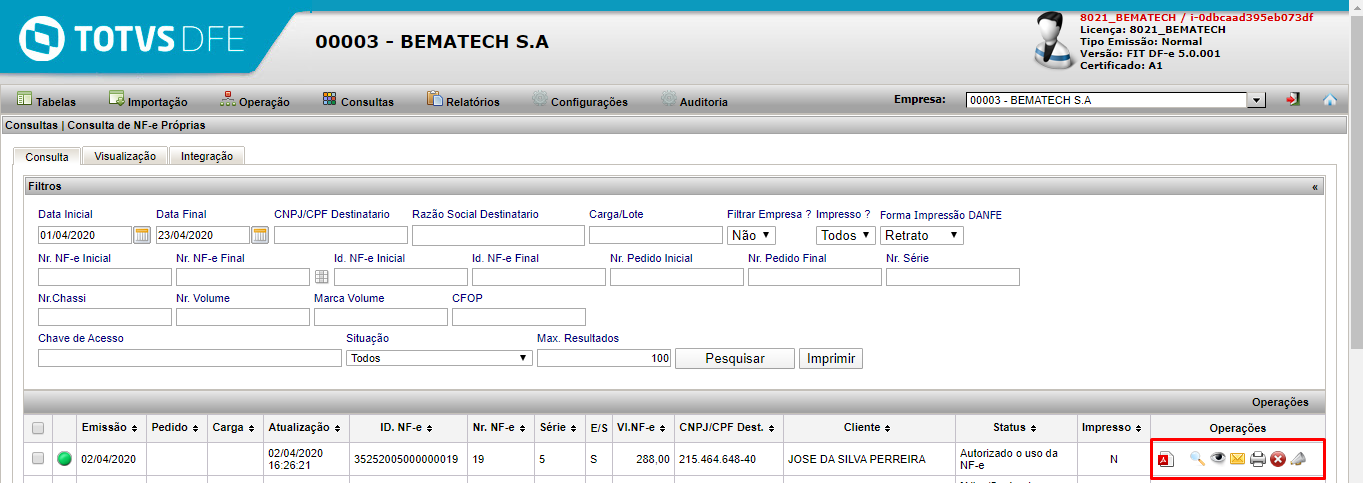Click the megaphone icon in the operations cell

(1298, 459)
